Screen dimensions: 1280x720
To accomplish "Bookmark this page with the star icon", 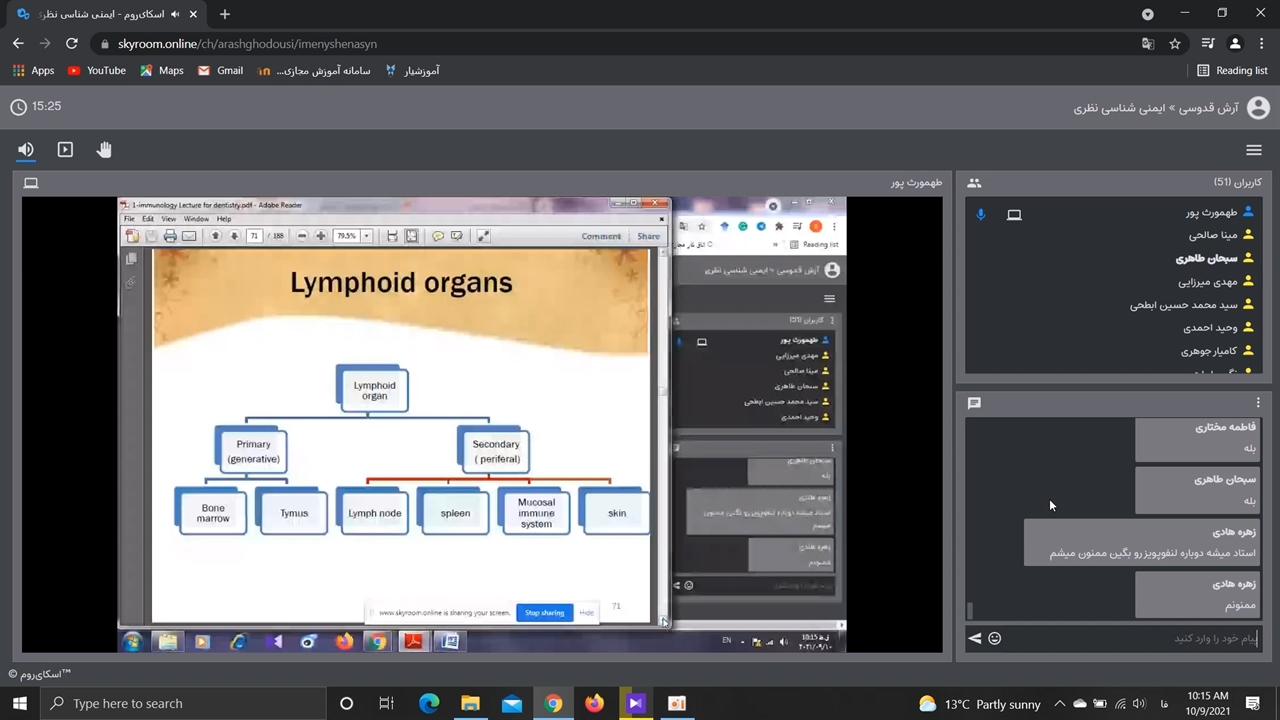I will tap(1175, 44).
